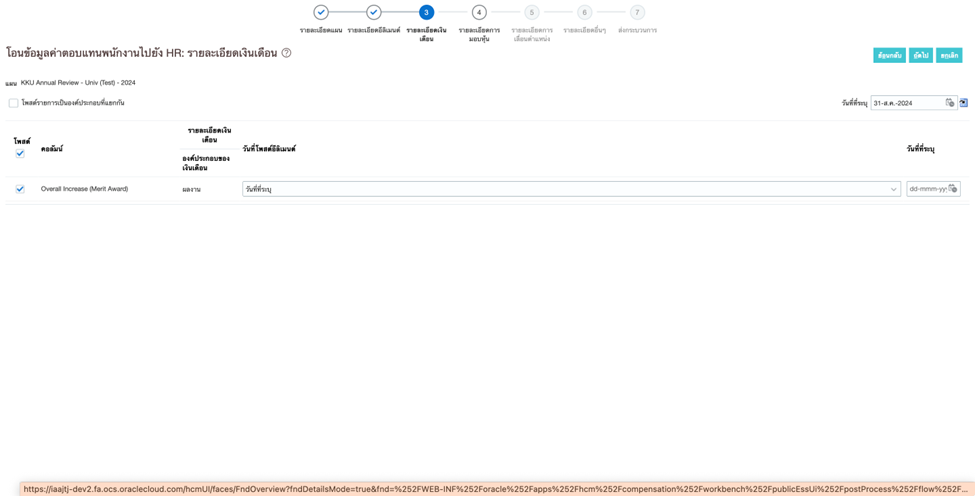Uncheck Overall Increase (Merit Award) row checkbox
This screenshot has height=496, width=975.
click(x=20, y=189)
